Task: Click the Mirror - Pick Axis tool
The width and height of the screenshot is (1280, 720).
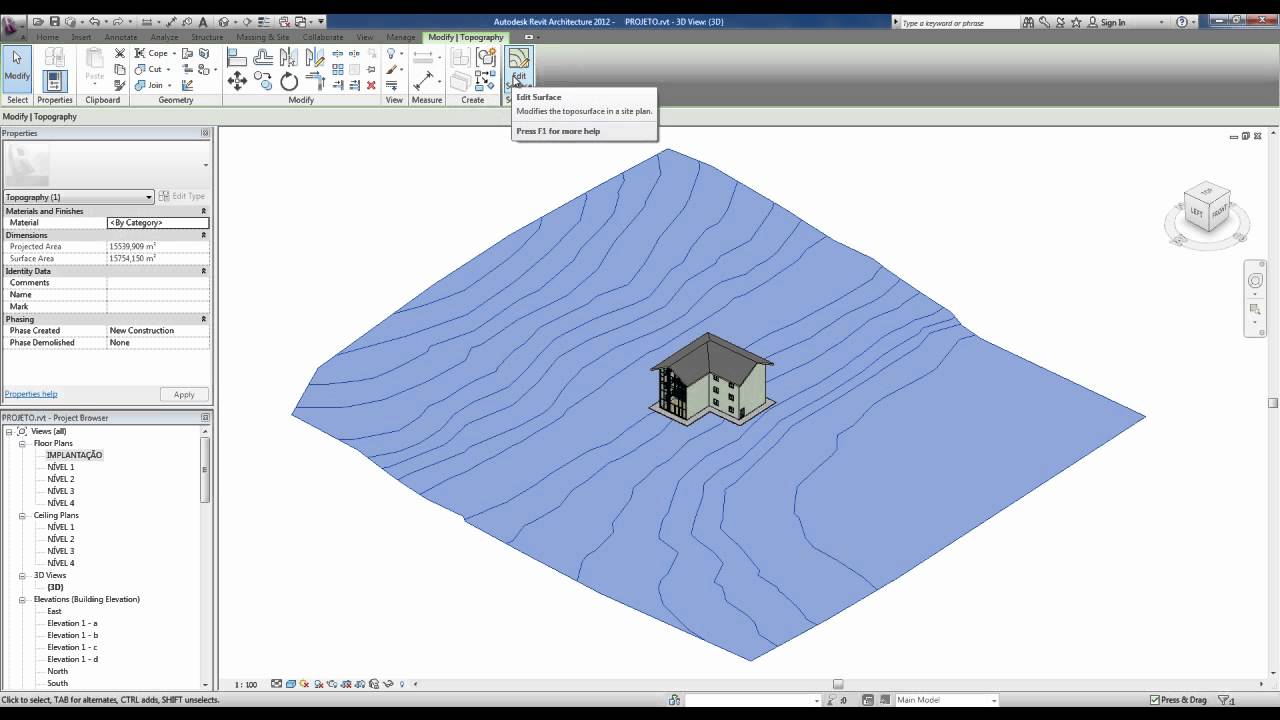Action: [289, 57]
